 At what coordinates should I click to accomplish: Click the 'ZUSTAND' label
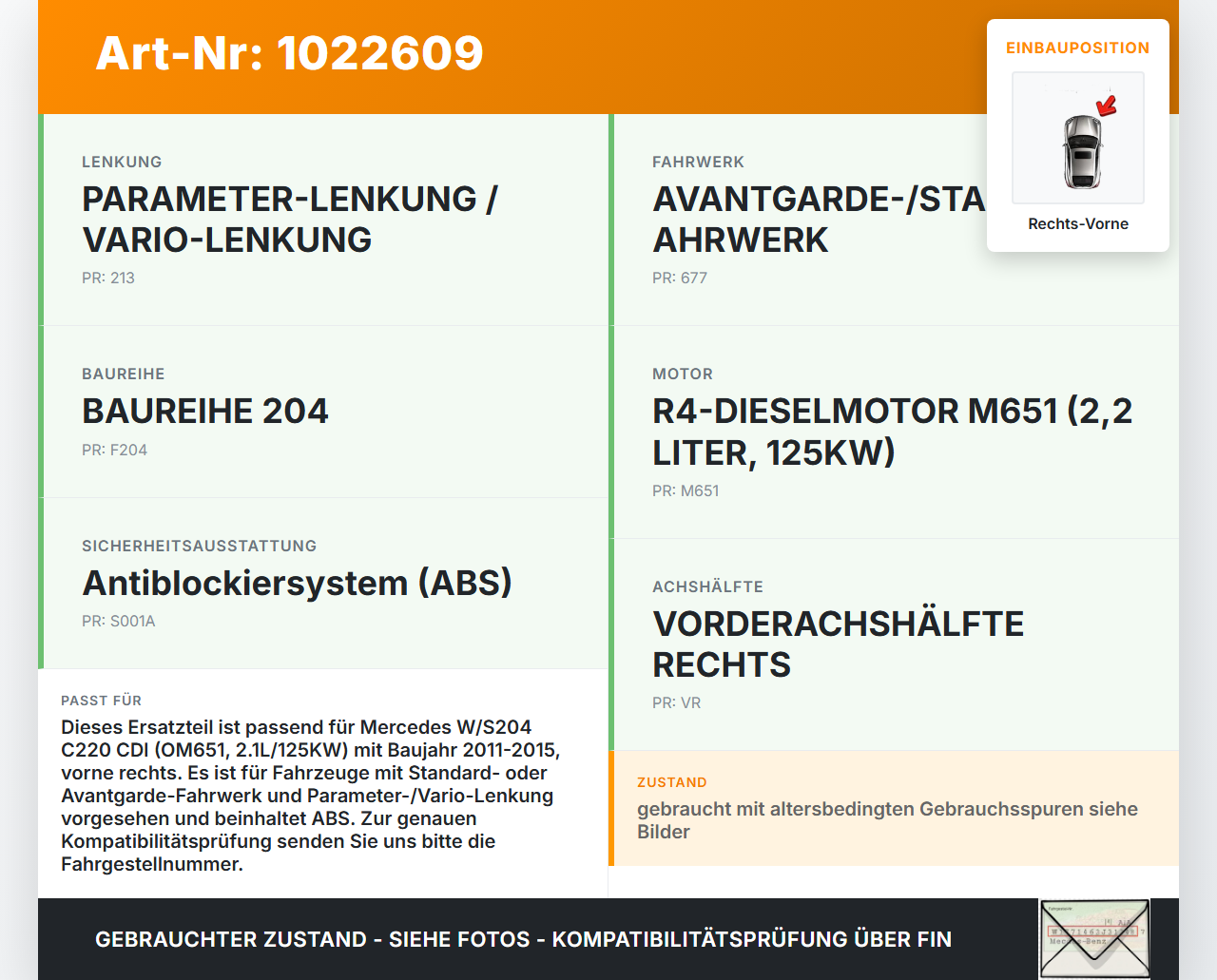(x=672, y=782)
